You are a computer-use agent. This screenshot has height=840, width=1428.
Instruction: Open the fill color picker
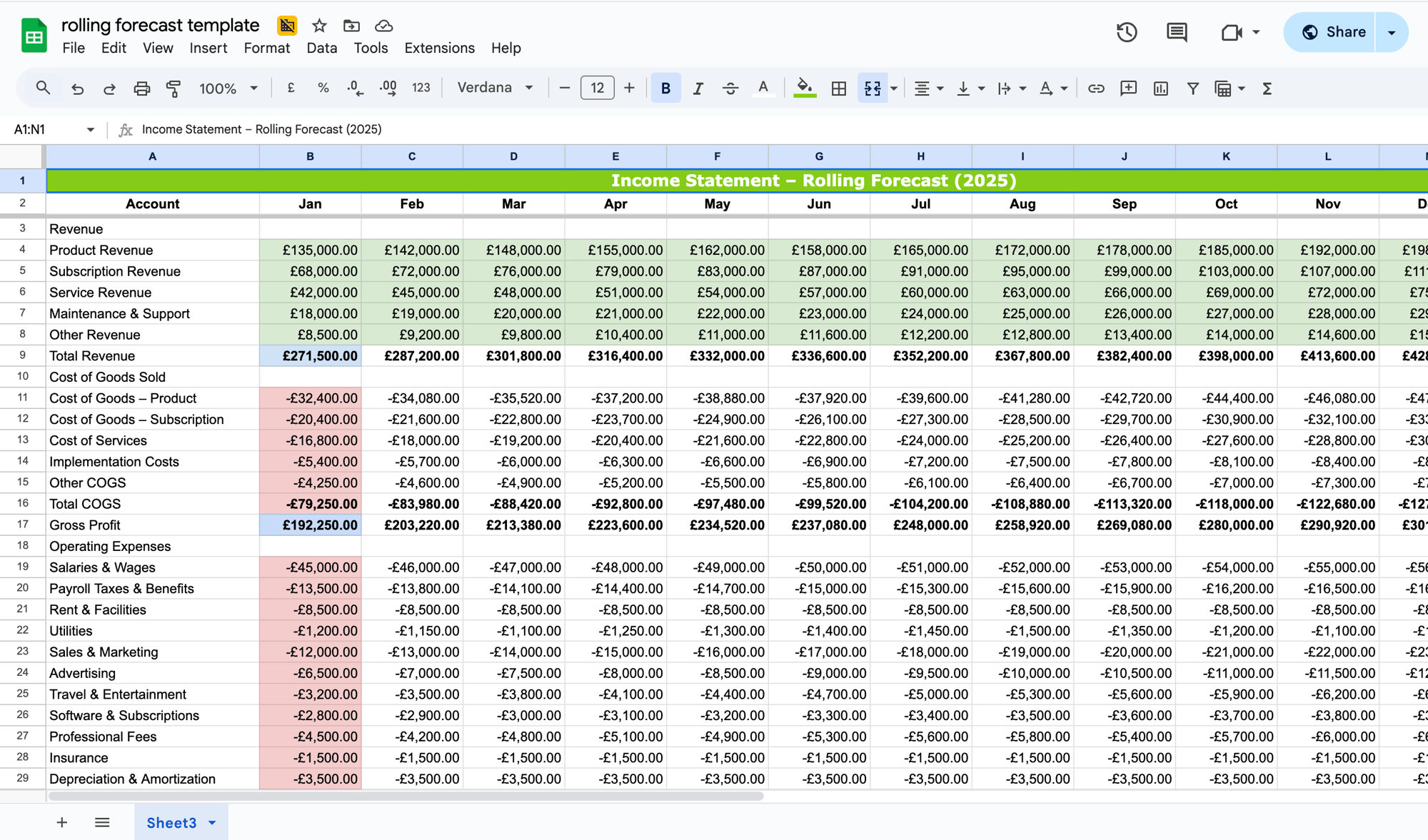coord(805,88)
